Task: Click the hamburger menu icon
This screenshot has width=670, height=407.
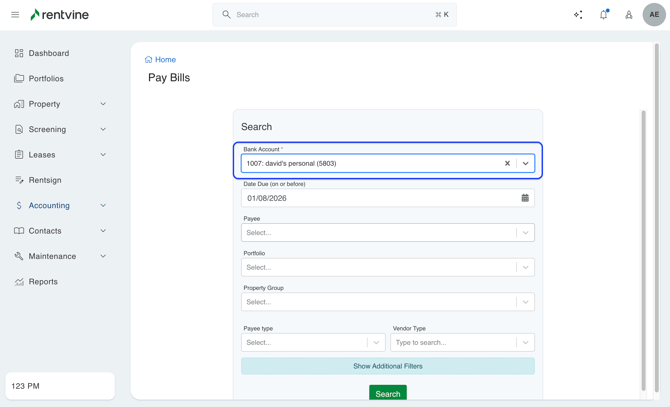Action: tap(15, 15)
